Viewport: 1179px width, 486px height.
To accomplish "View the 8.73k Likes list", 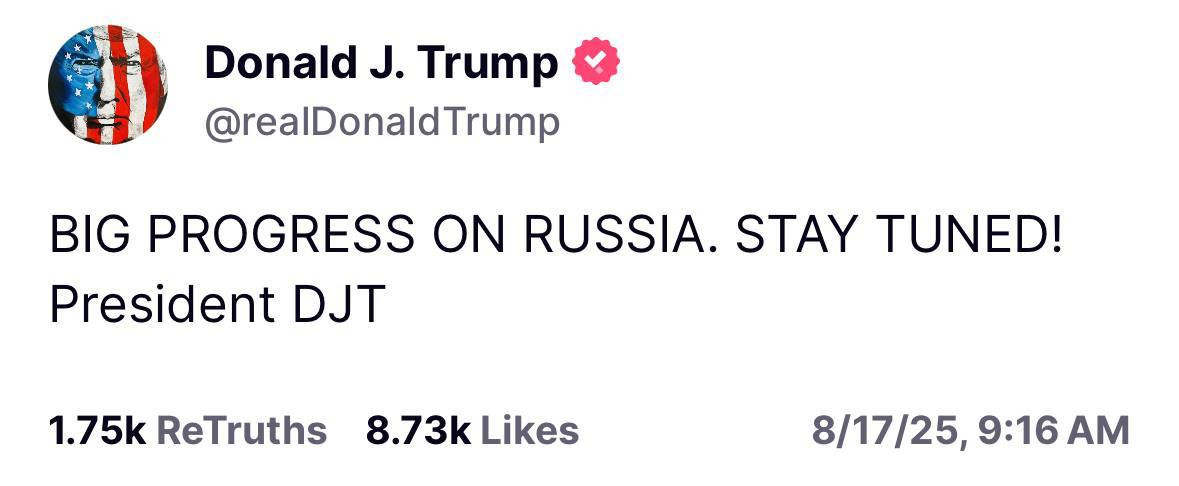I will 472,430.
